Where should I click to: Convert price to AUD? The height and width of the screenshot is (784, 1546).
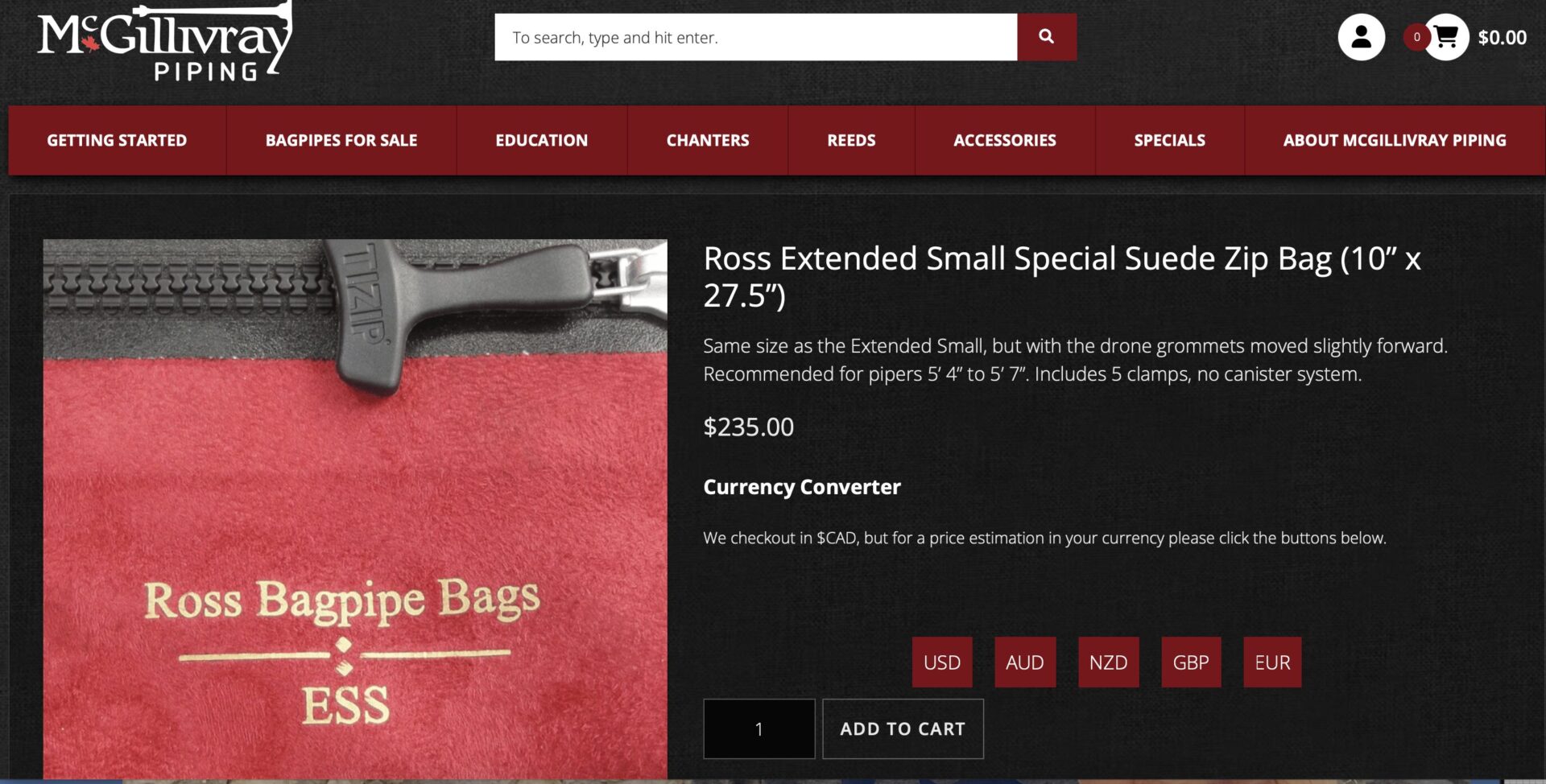[1025, 662]
